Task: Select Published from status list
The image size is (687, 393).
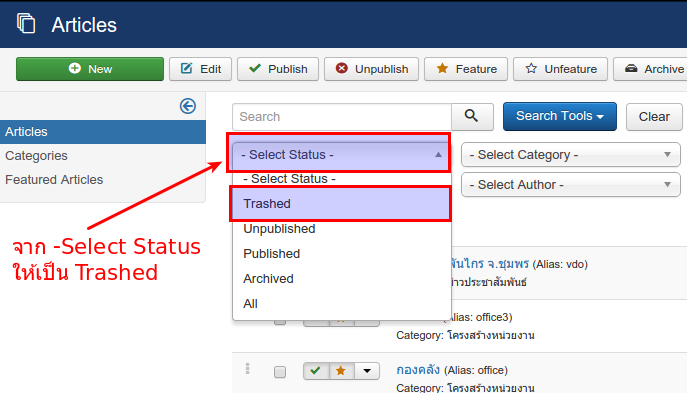Action: 342,254
